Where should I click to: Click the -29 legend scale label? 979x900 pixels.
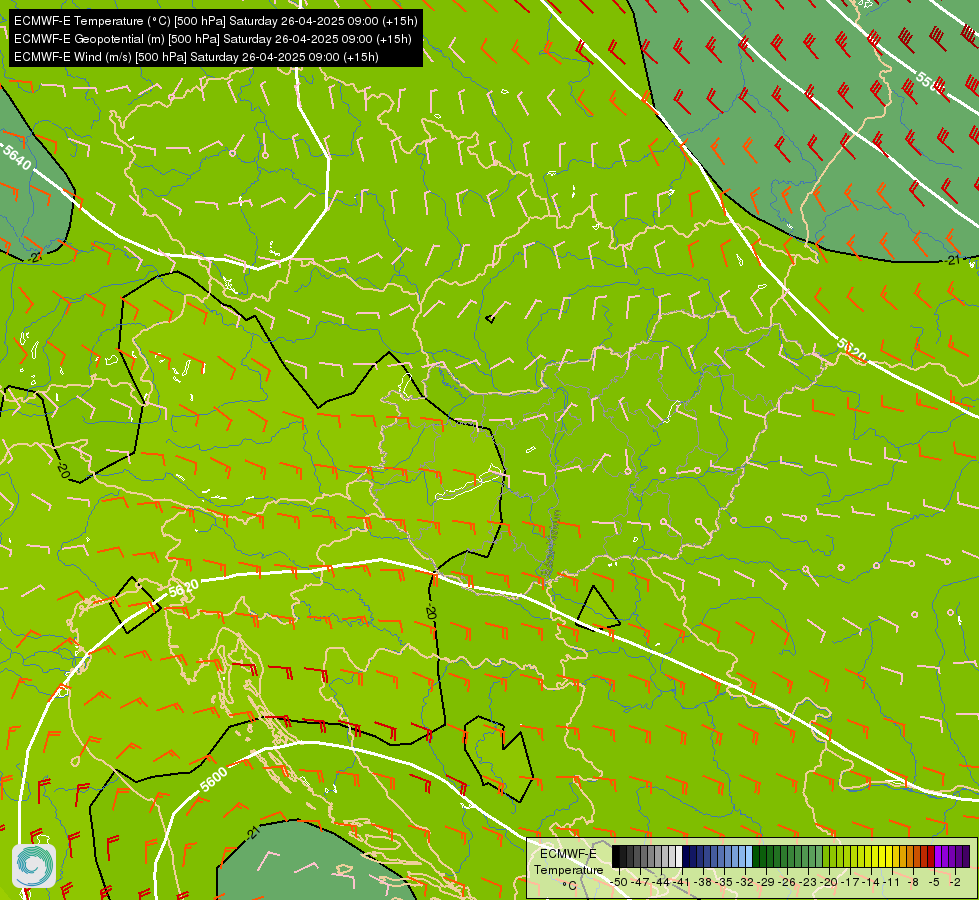pyautogui.click(x=767, y=882)
